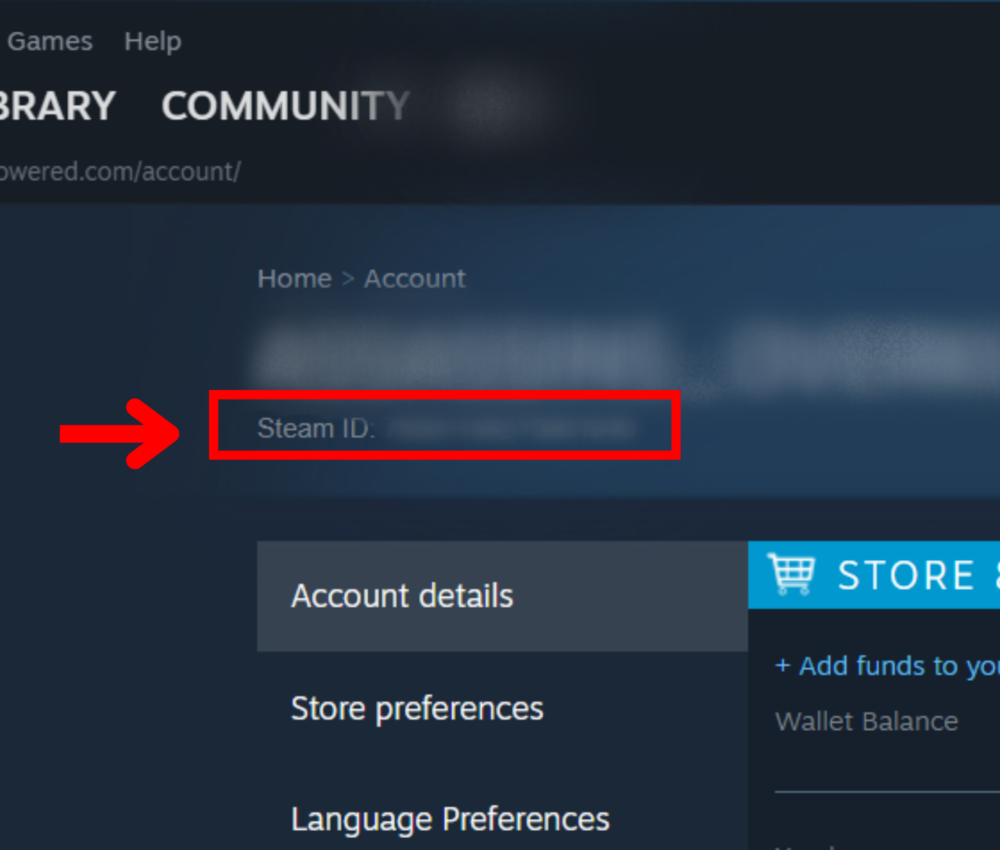Switch to the LIBRARY section

(57, 106)
